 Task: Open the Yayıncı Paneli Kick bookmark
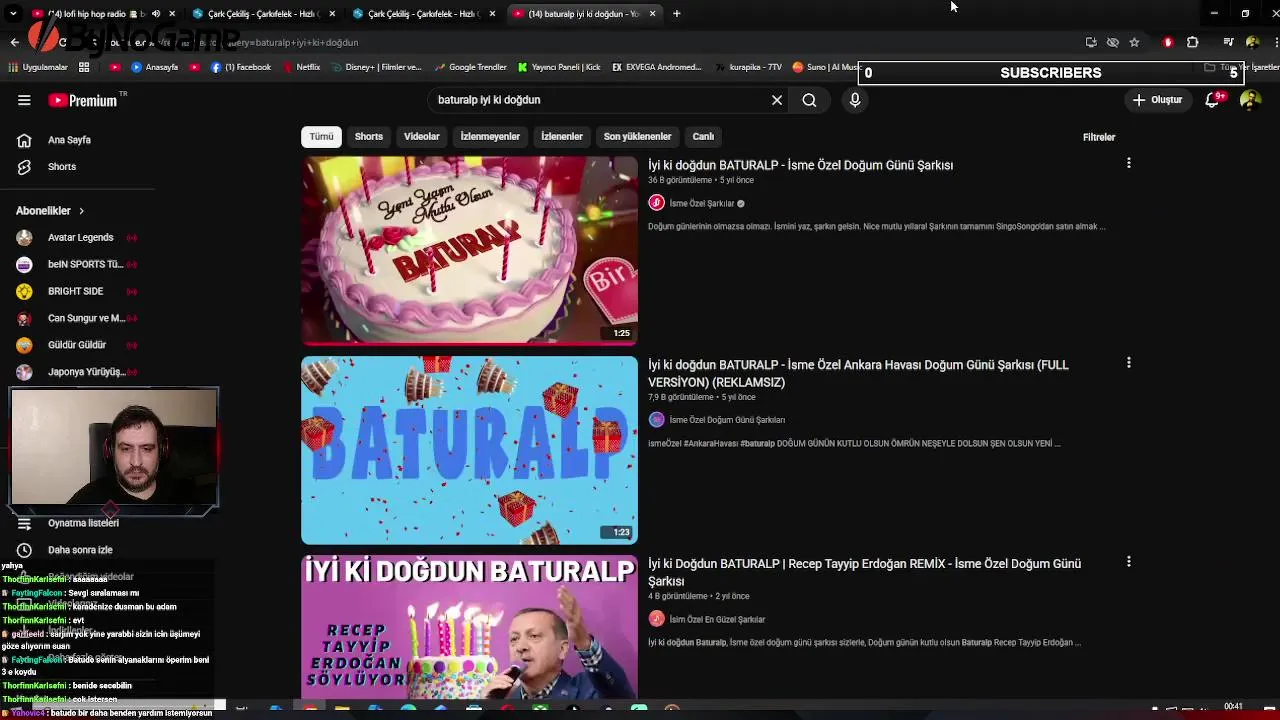tap(559, 67)
